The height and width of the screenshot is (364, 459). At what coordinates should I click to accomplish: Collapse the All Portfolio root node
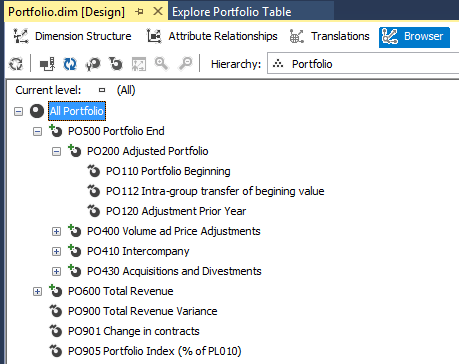click(19, 111)
